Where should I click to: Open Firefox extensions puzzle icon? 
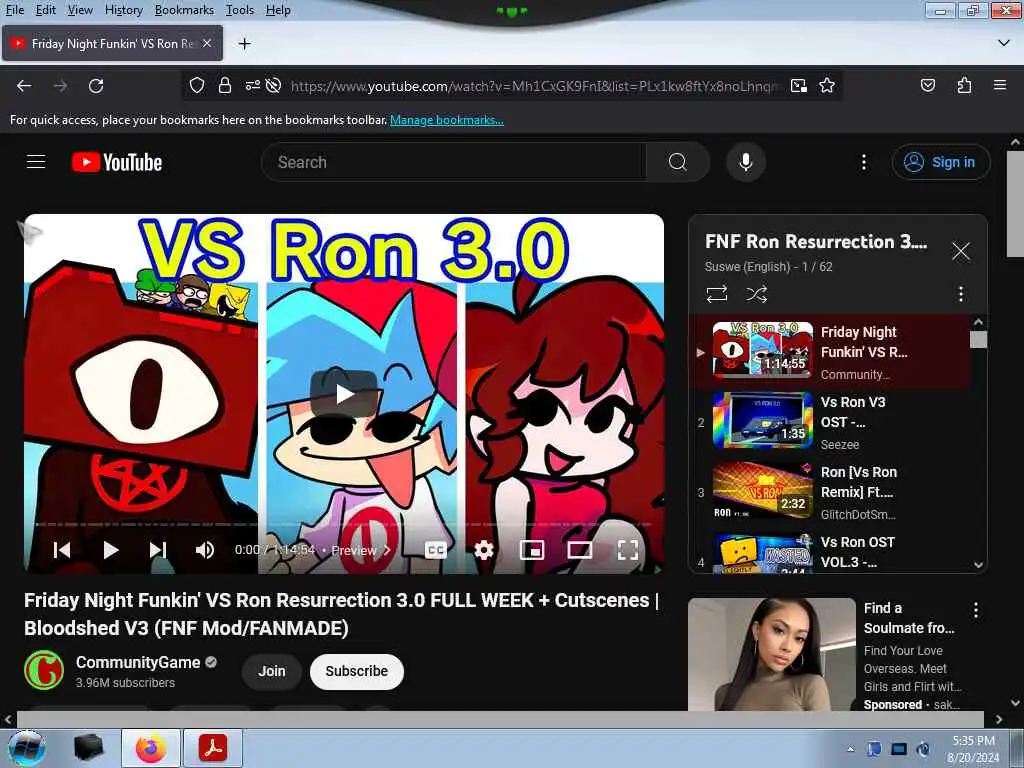[x=964, y=86]
